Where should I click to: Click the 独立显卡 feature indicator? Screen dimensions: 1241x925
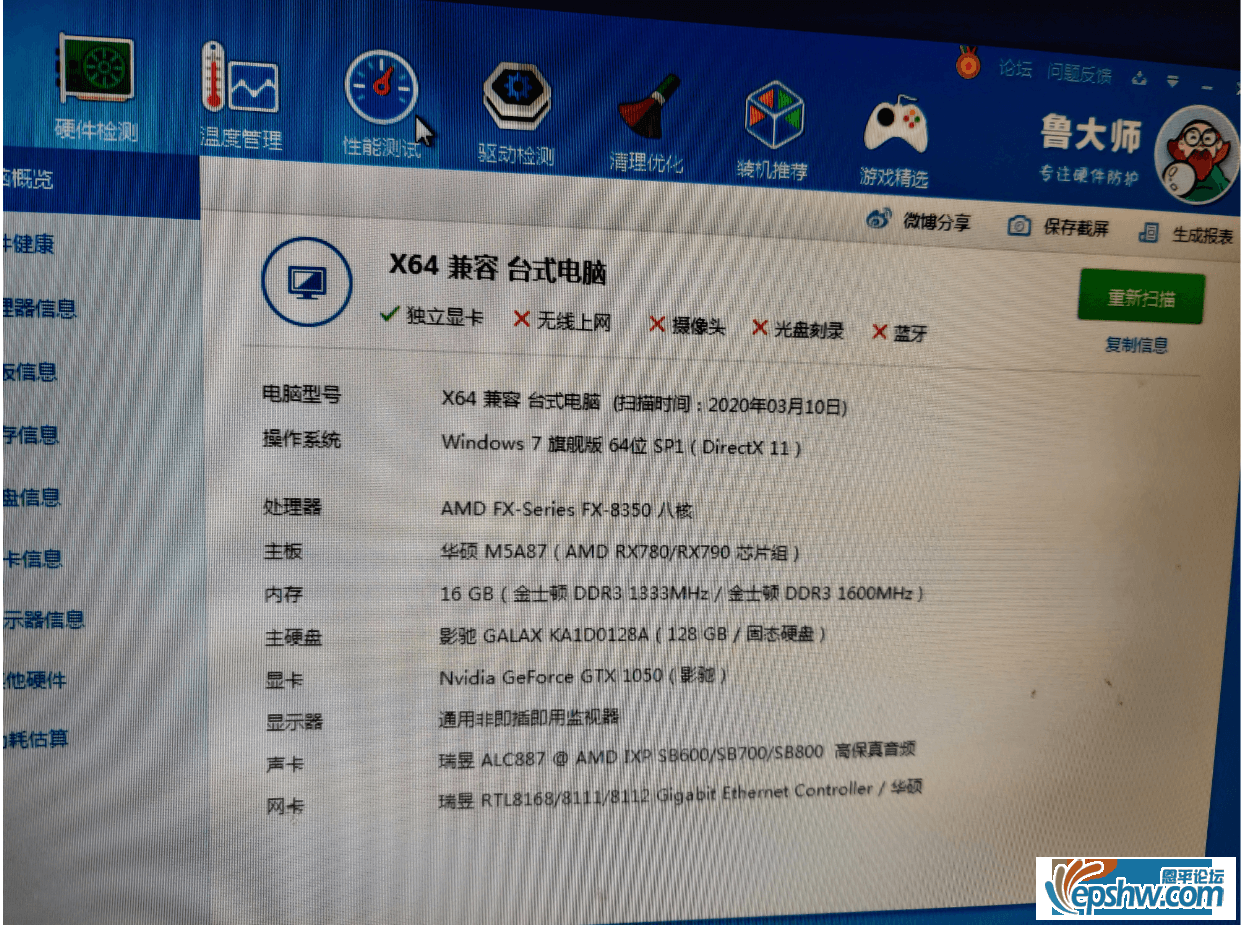coord(432,316)
